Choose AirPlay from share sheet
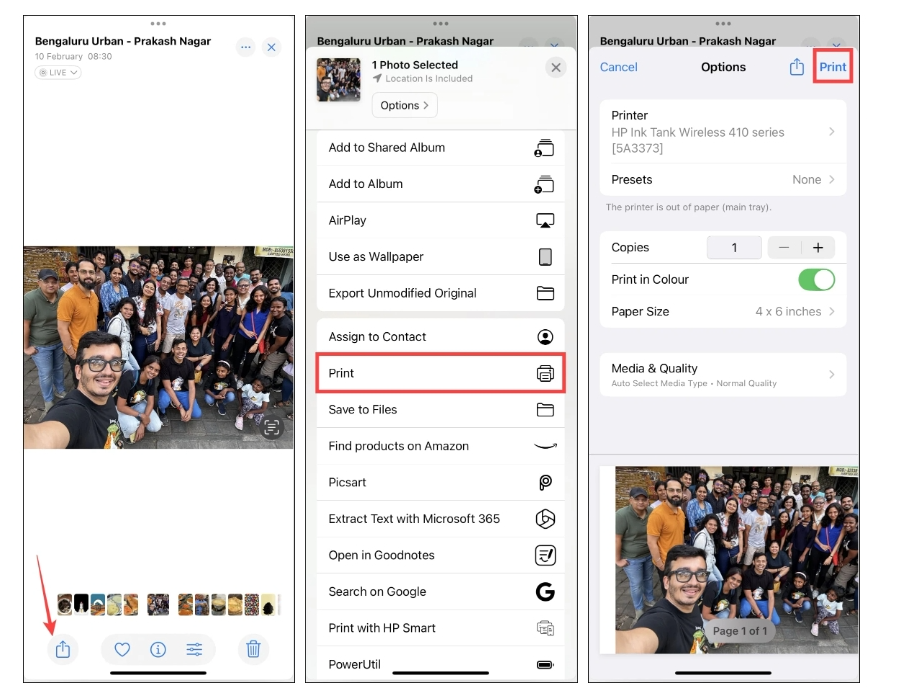The image size is (916, 698). [x=440, y=220]
